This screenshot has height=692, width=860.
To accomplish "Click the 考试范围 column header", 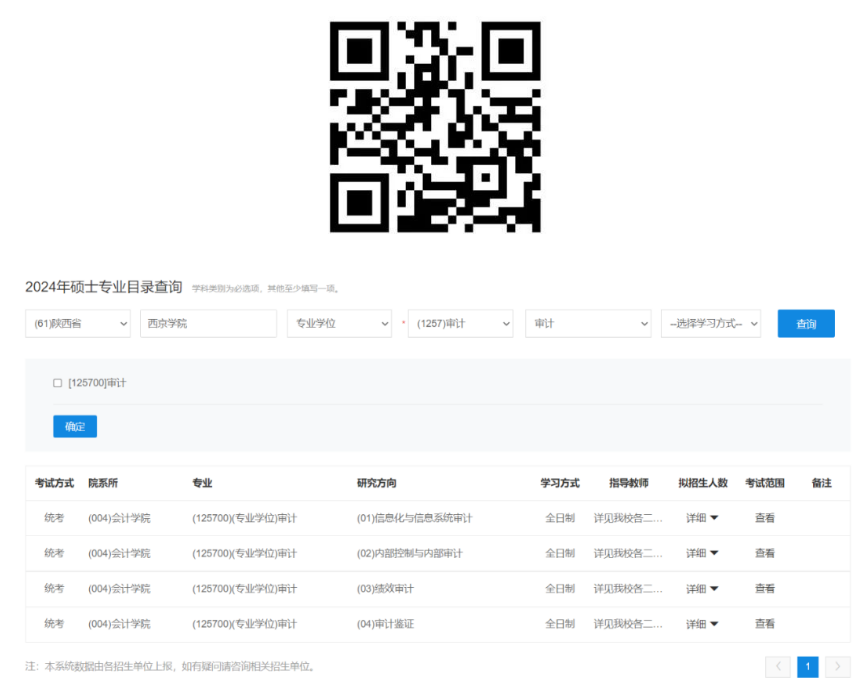I will (x=765, y=483).
